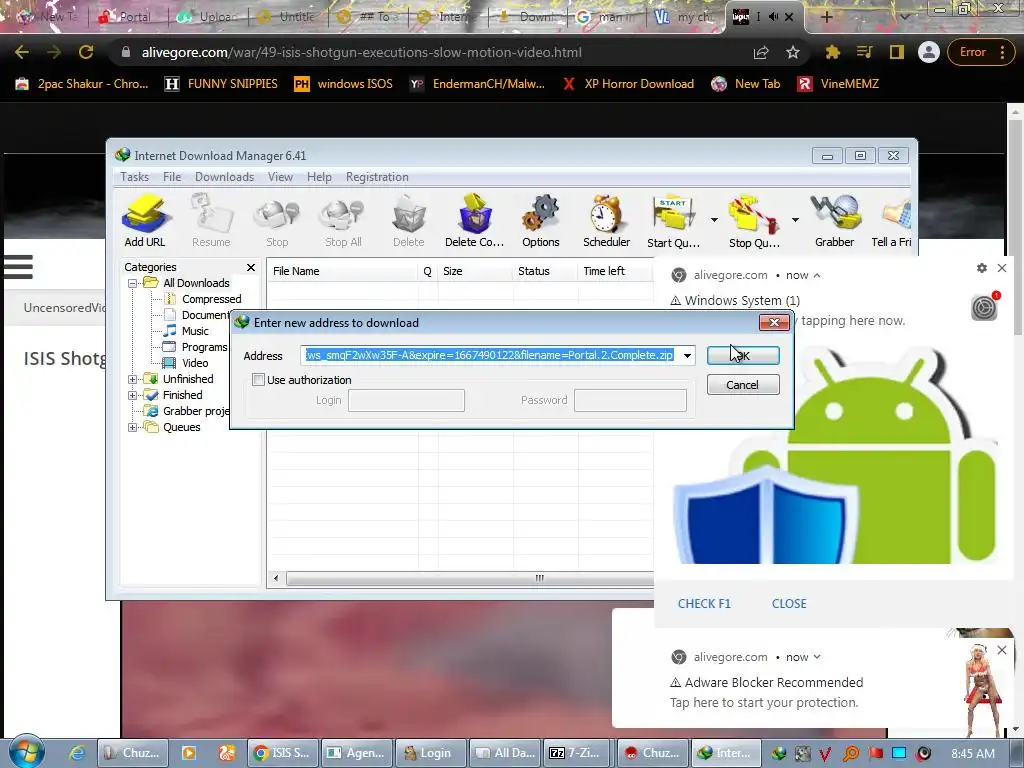Enable the Use authorization checkbox
Image resolution: width=1024 pixels, height=768 pixels.
[259, 379]
